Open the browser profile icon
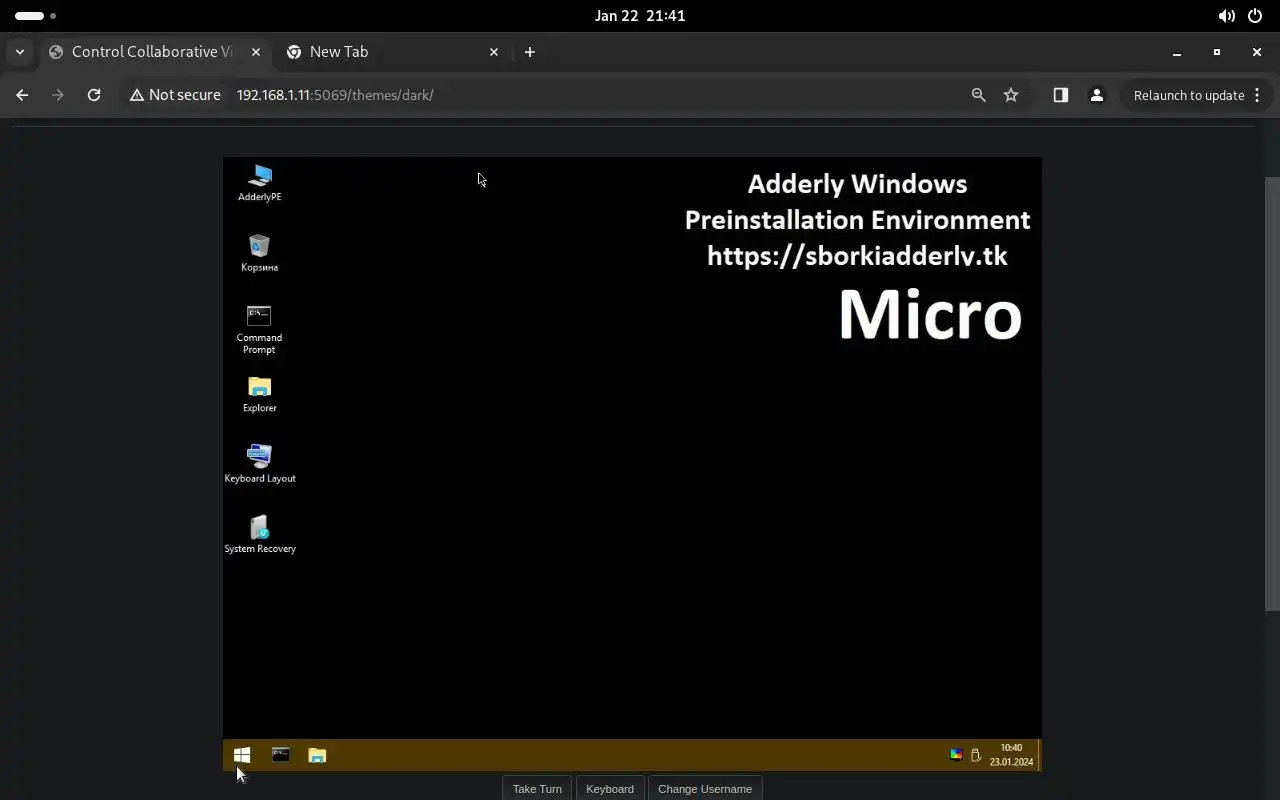 1097,95
